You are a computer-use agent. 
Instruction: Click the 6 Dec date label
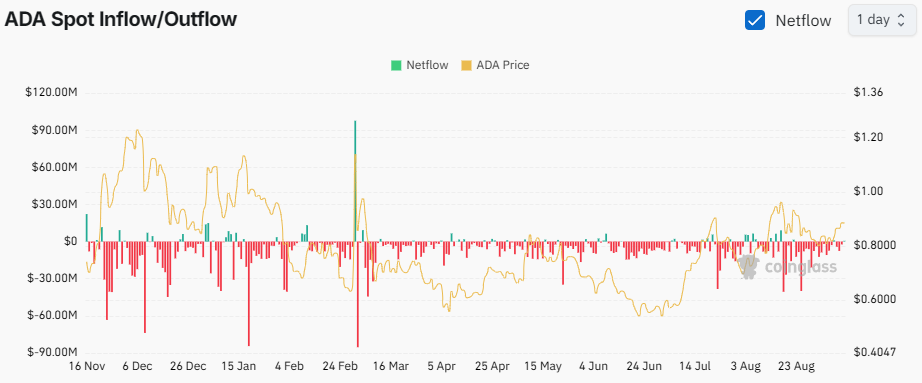tap(137, 367)
